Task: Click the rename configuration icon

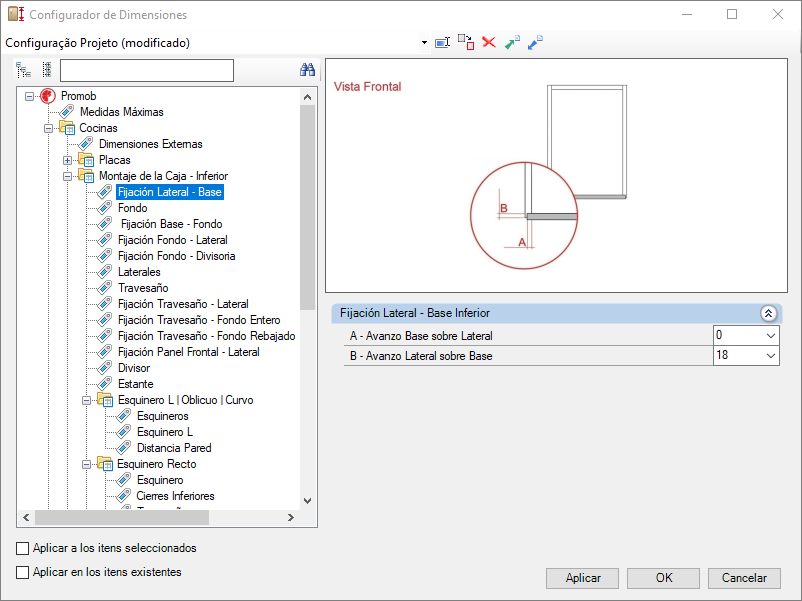Action: coord(442,43)
